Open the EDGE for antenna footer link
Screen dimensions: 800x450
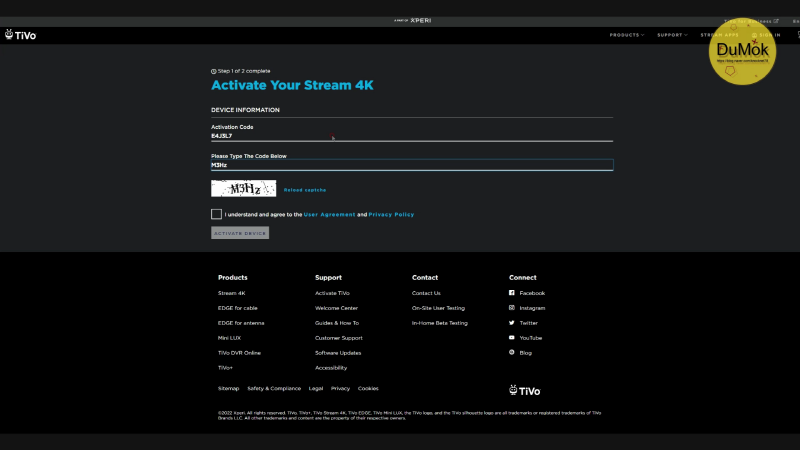click(241, 323)
